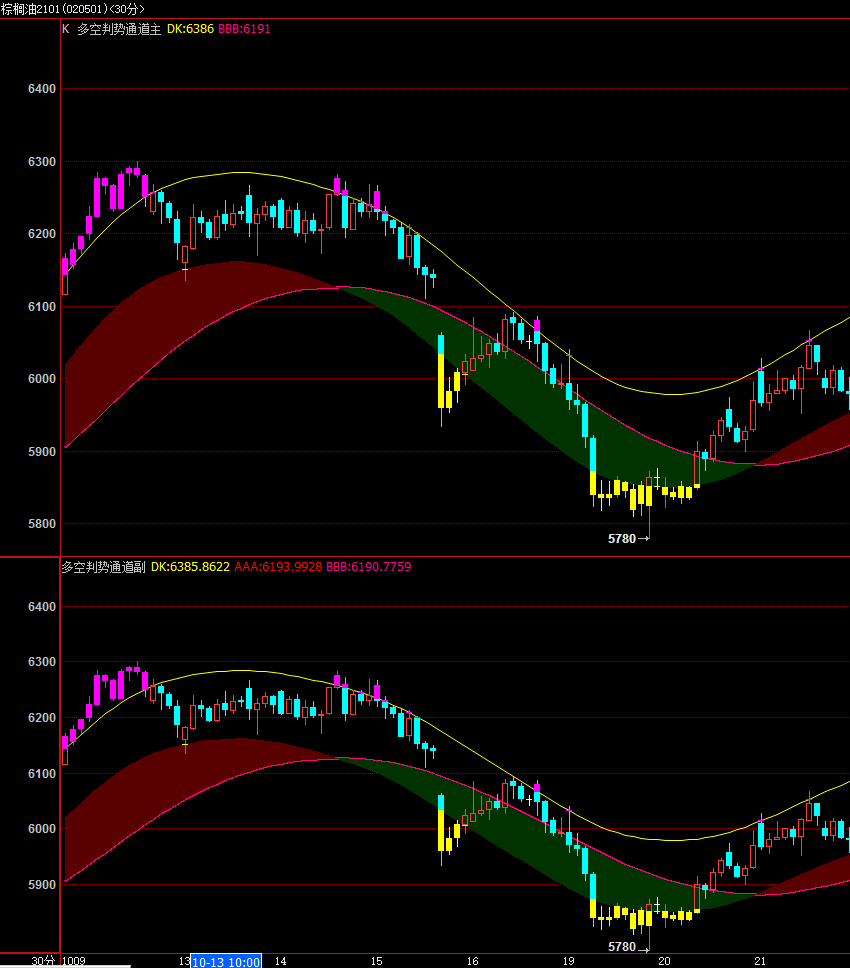Click date 16 on the time axis
Screen dimensions: 850x968
click(473, 961)
